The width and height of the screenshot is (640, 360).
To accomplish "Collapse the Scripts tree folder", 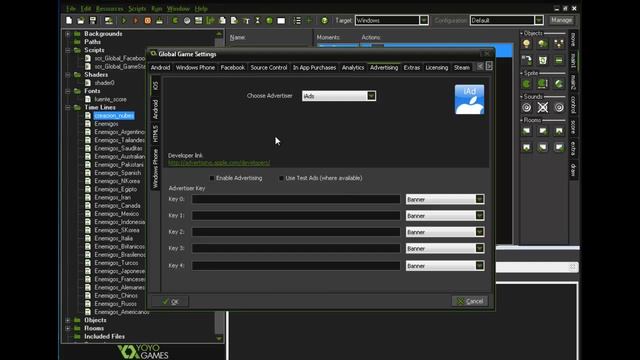I will tap(68, 50).
